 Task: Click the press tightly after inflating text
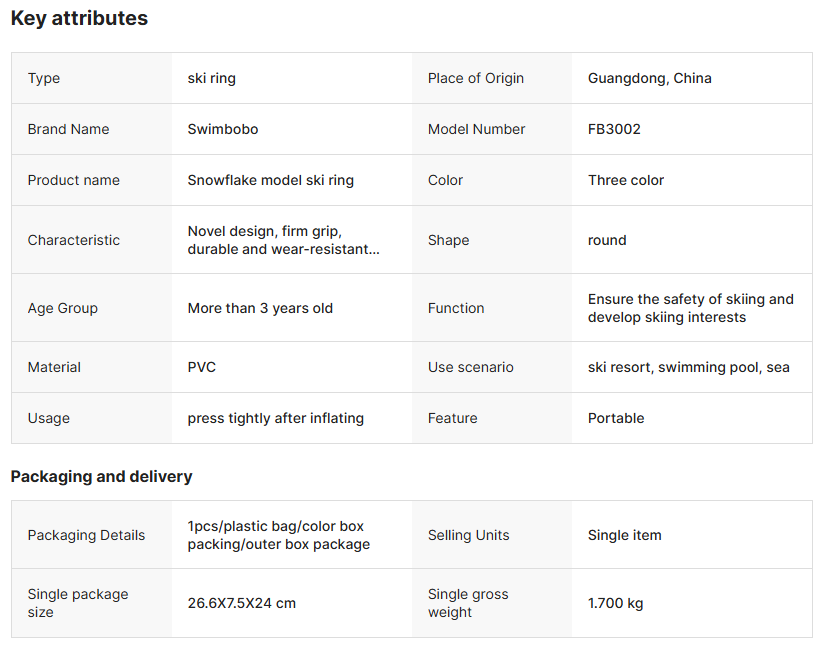pyautogui.click(x=275, y=418)
